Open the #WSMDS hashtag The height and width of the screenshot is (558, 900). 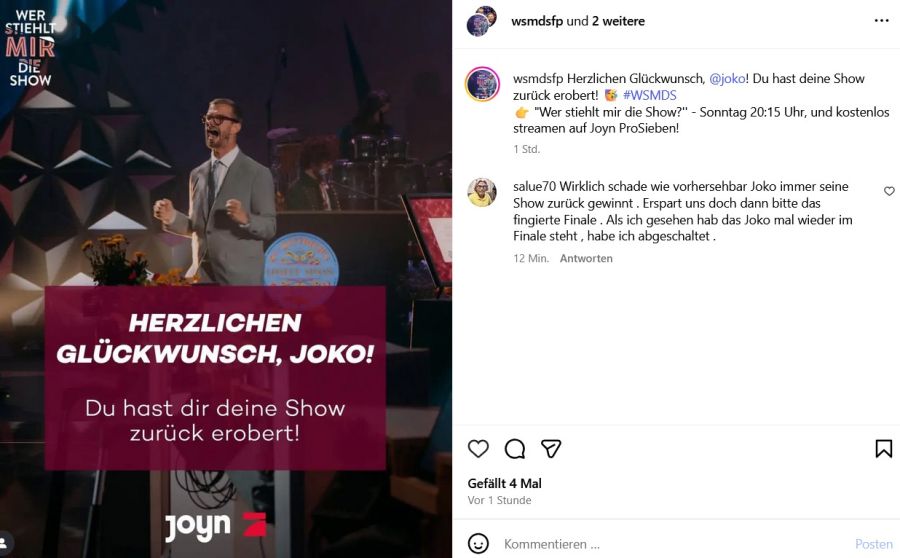tap(650, 95)
